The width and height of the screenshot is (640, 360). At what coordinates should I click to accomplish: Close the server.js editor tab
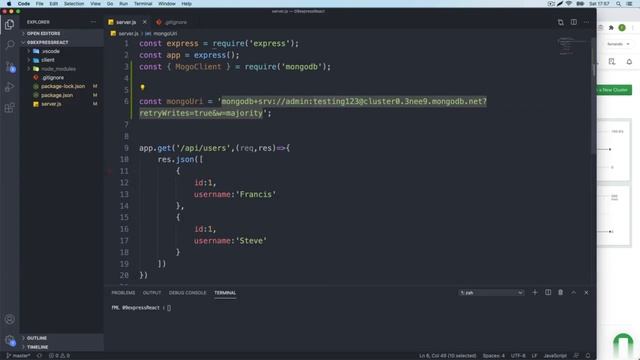pos(144,22)
